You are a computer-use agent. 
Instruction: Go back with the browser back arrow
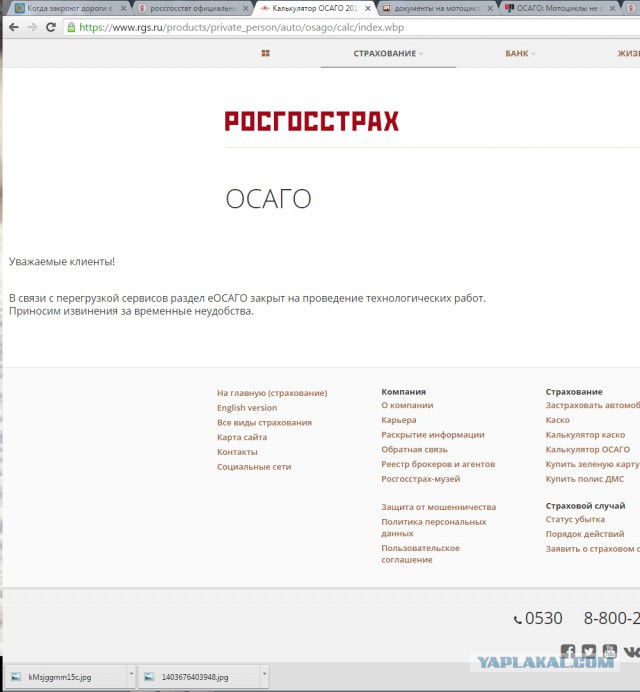(x=14, y=27)
